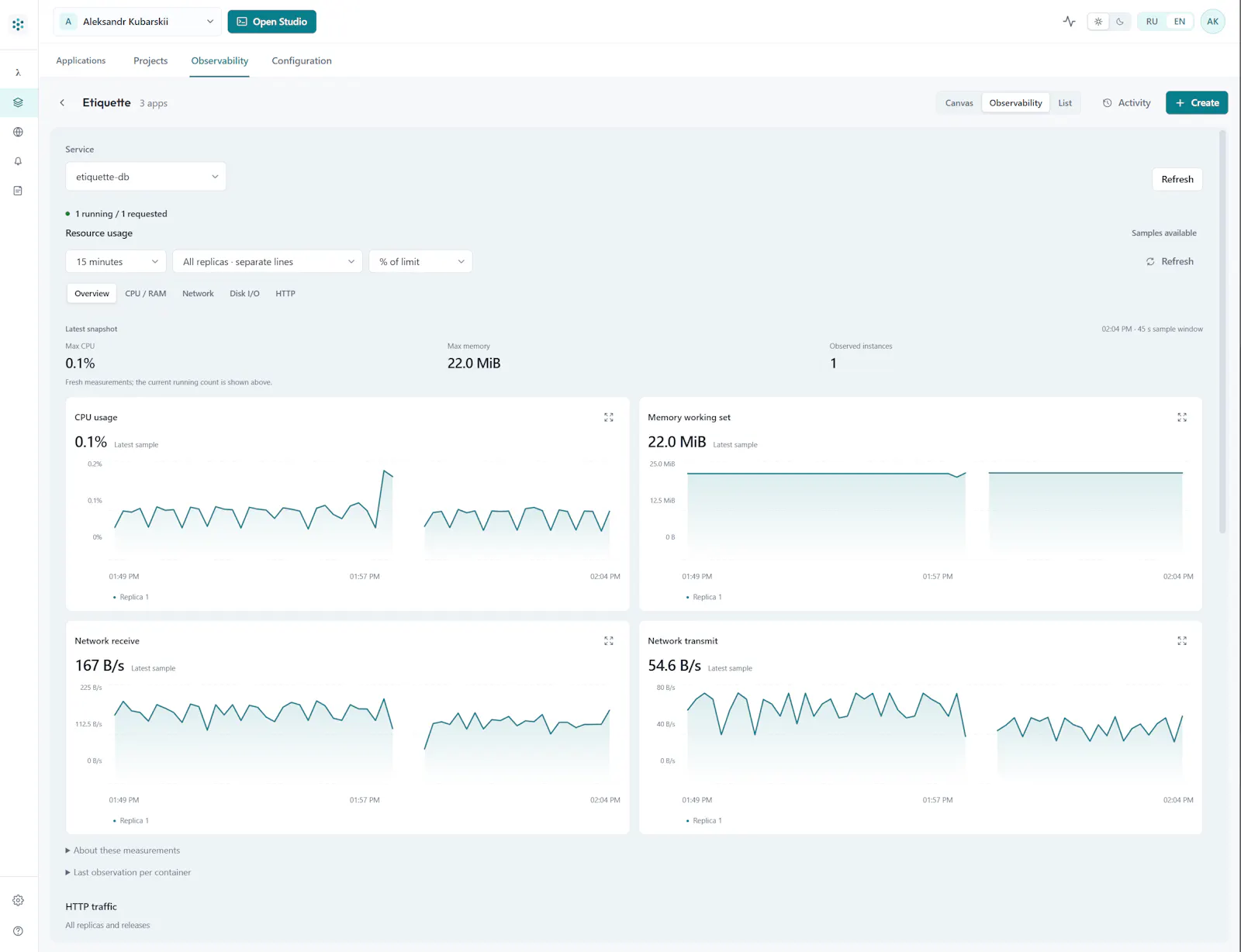The image size is (1241, 952).
Task: Expand the Network receive chart
Action: [x=609, y=641]
